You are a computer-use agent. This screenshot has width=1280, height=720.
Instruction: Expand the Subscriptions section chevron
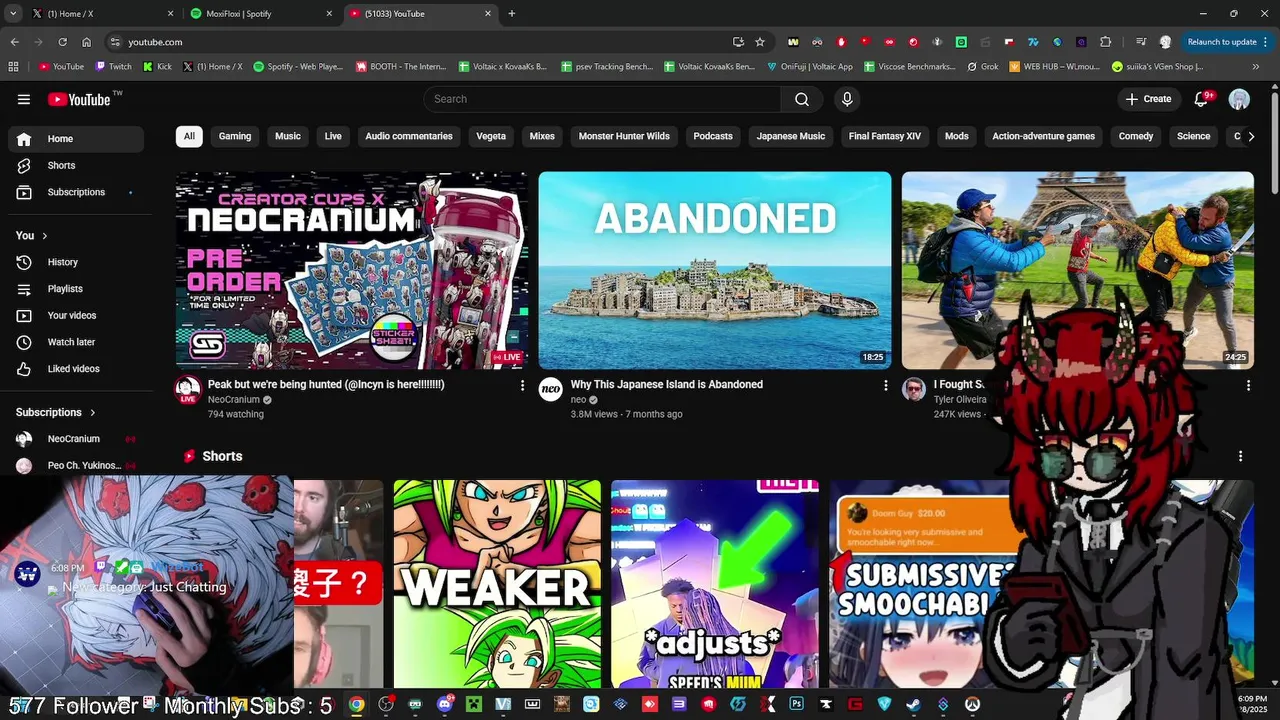(93, 412)
